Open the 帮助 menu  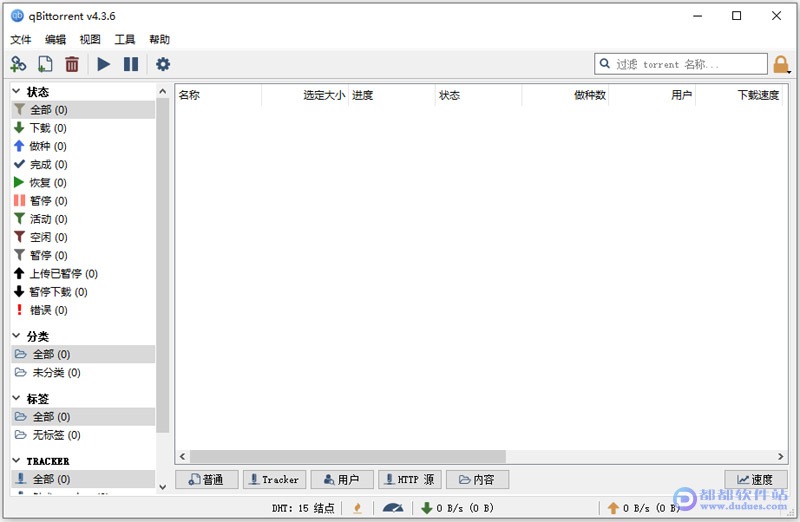tap(159, 39)
